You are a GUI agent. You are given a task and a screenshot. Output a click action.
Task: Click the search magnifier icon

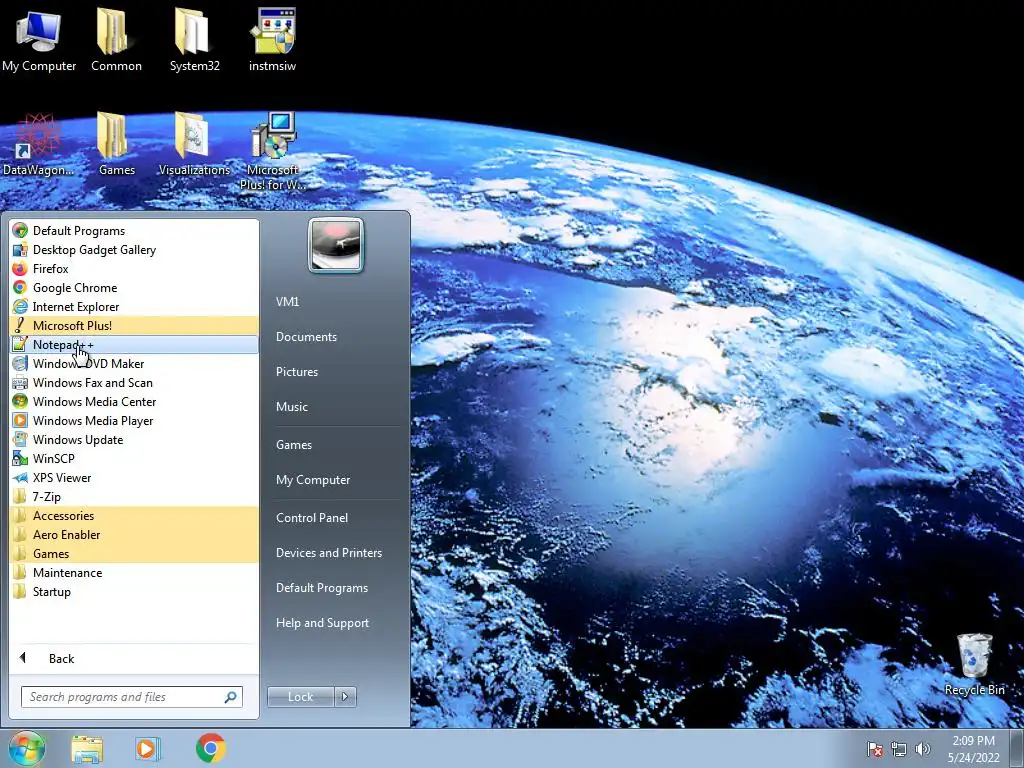click(231, 697)
